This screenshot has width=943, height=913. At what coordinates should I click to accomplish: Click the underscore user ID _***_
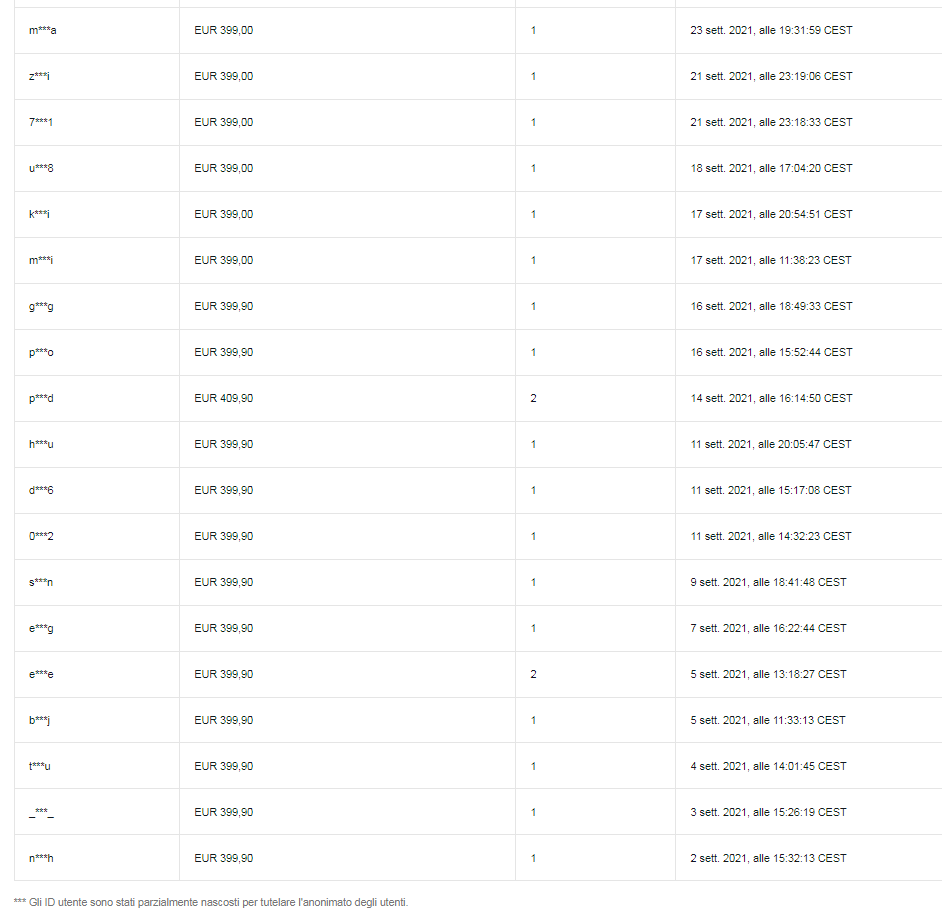41,813
